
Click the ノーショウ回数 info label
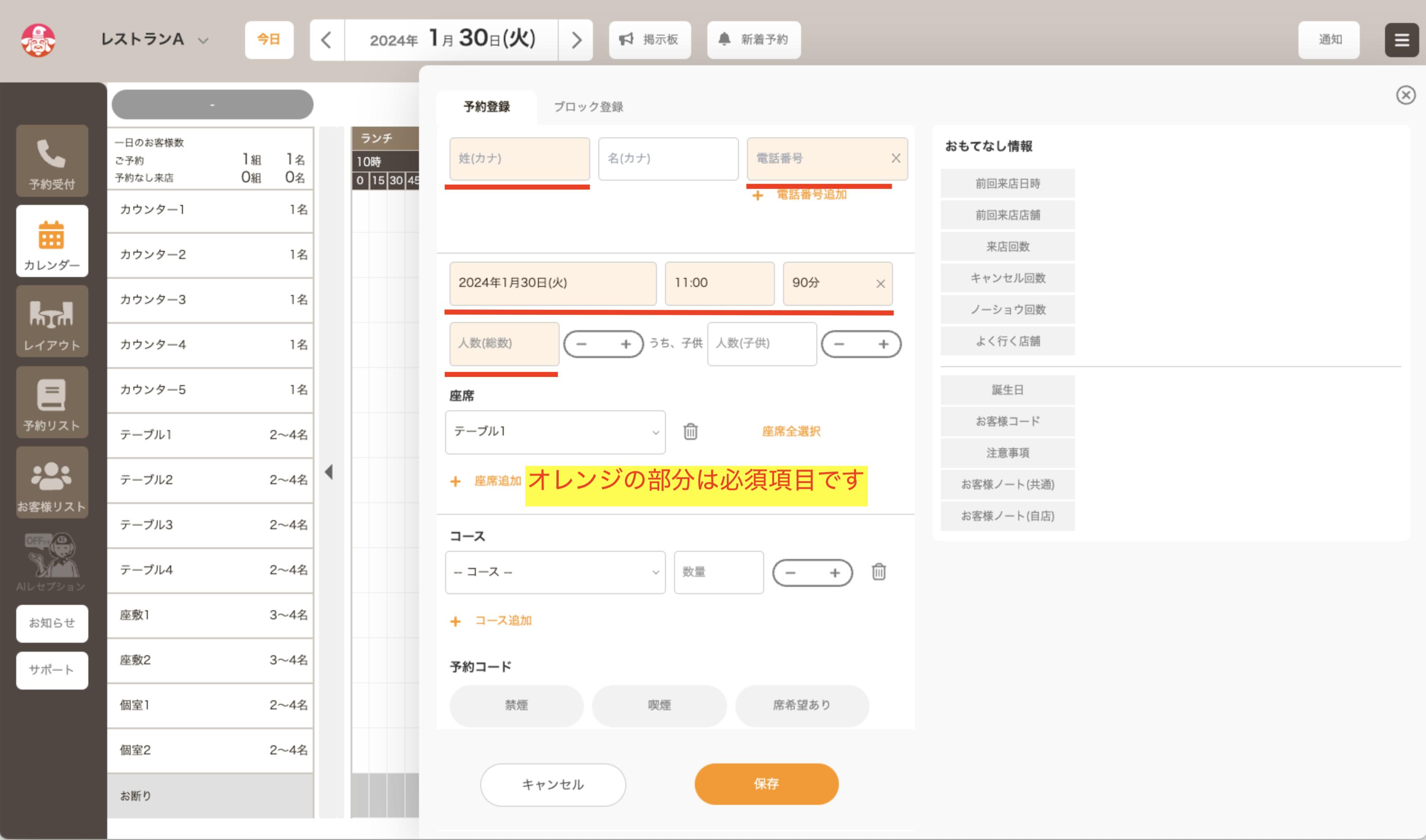[1007, 310]
